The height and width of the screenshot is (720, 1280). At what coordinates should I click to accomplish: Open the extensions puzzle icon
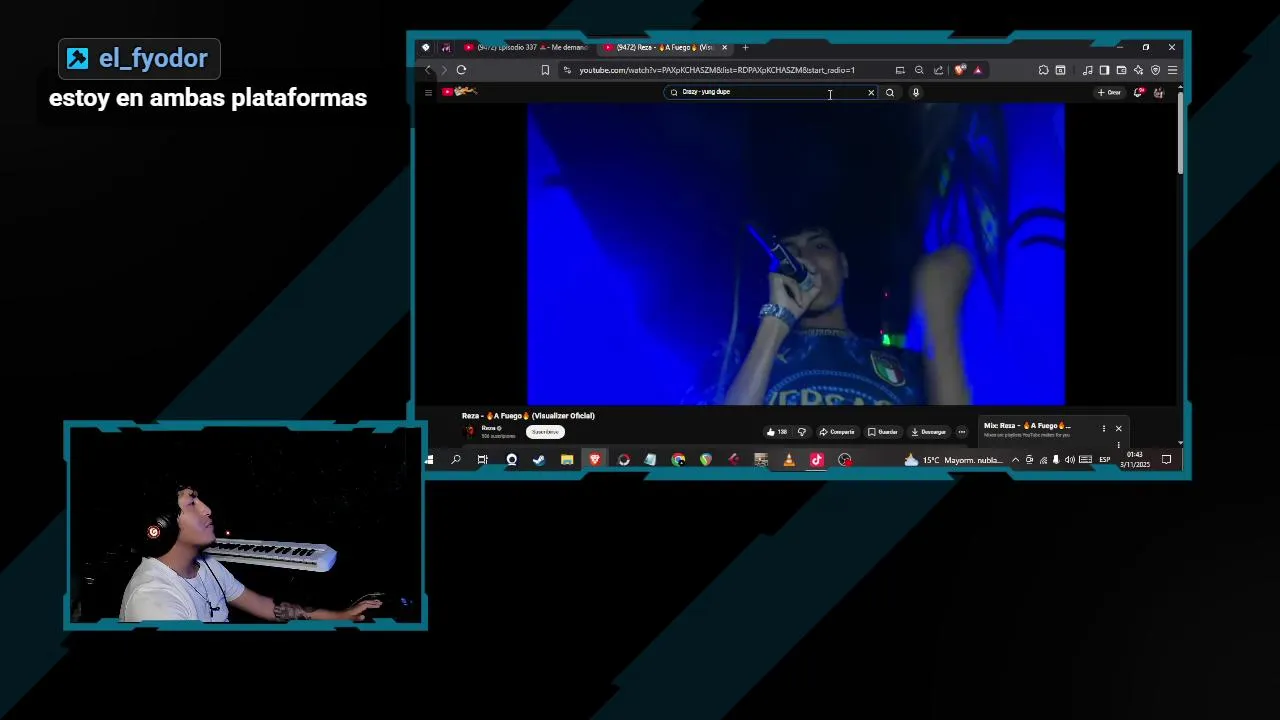coord(1043,70)
